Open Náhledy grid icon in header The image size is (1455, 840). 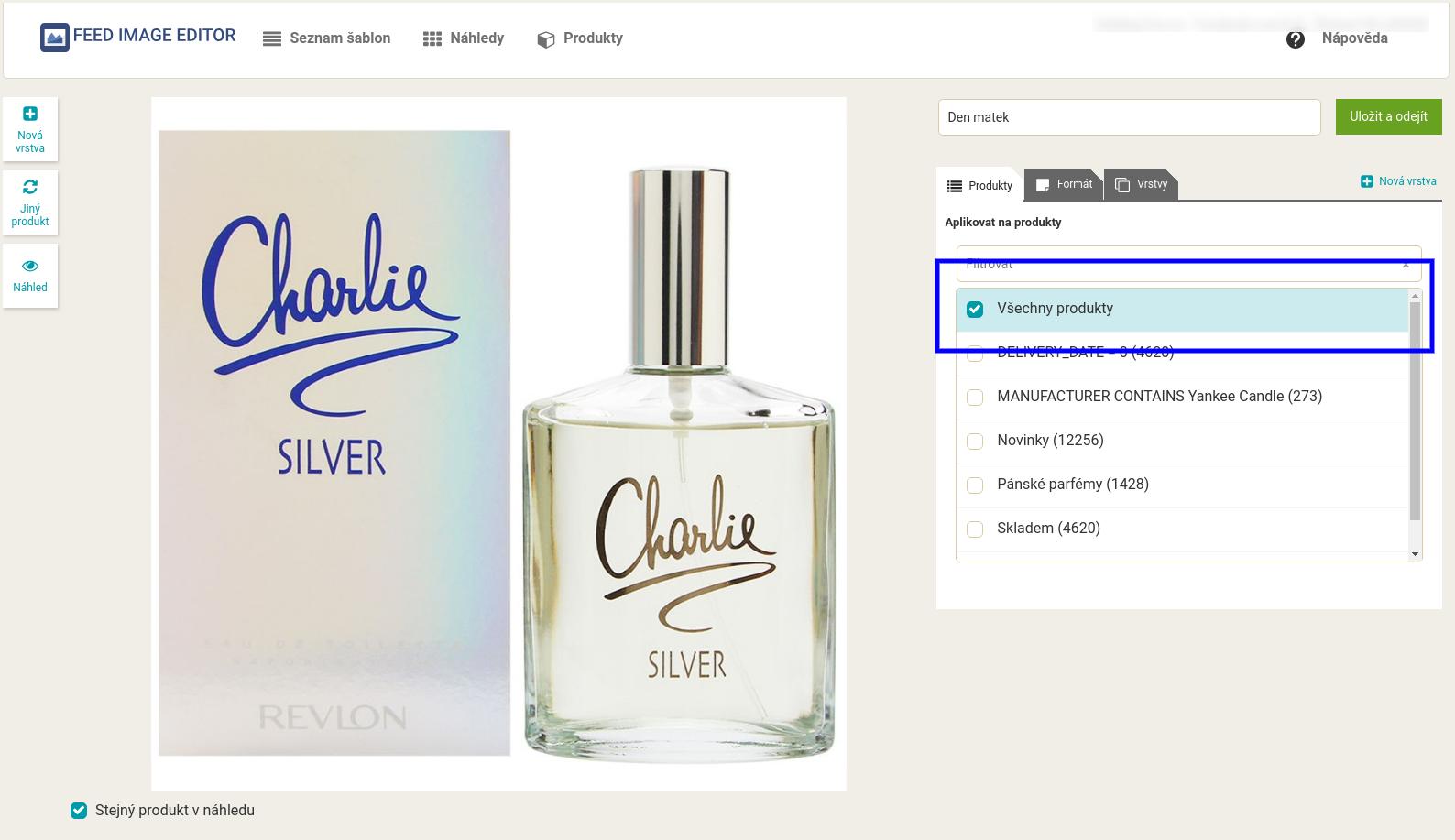point(432,39)
